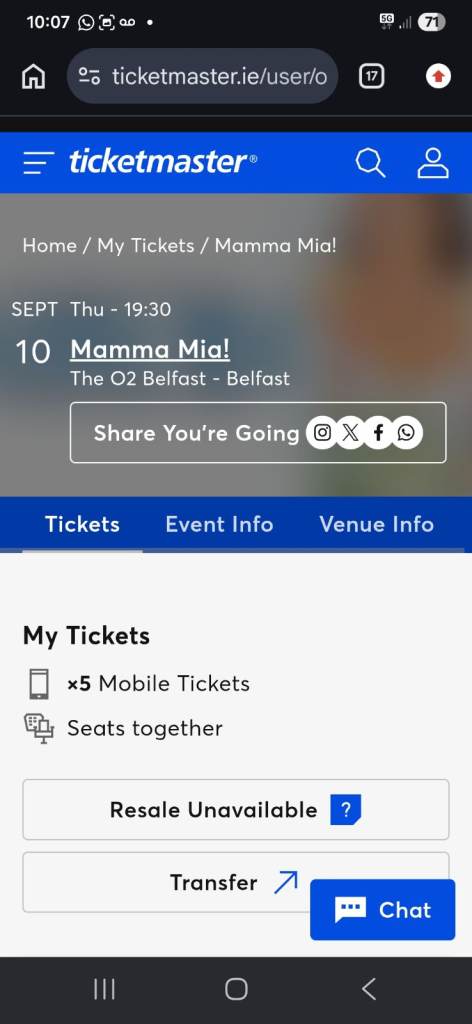The height and width of the screenshot is (1024, 472).
Task: Tap the browser home icon
Action: coord(34,76)
